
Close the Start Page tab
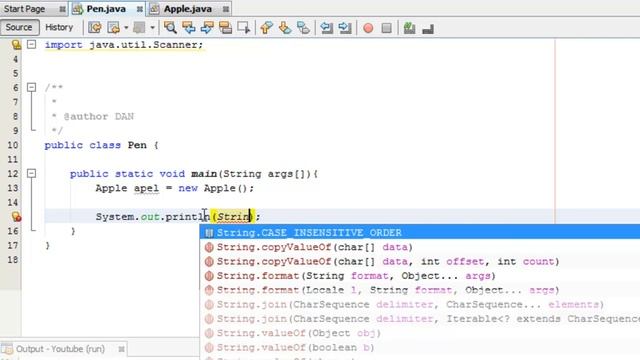[x=62, y=9]
